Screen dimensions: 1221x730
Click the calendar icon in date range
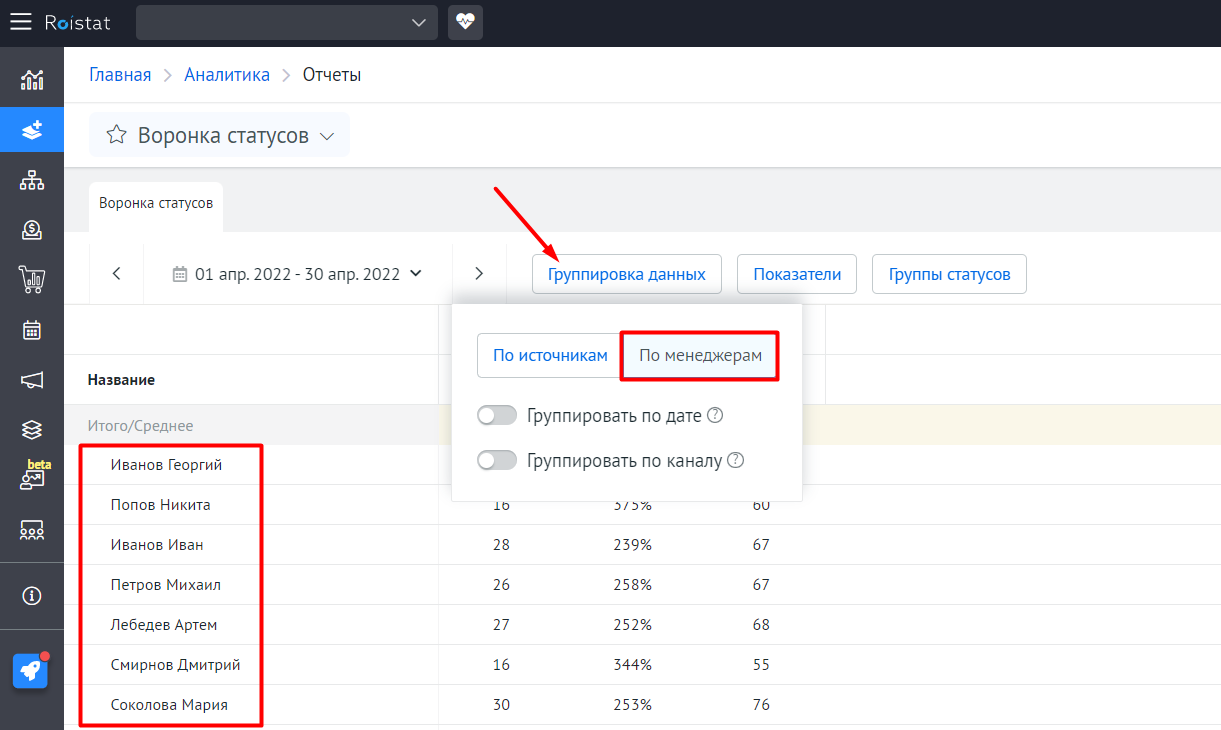pyautogui.click(x=180, y=274)
